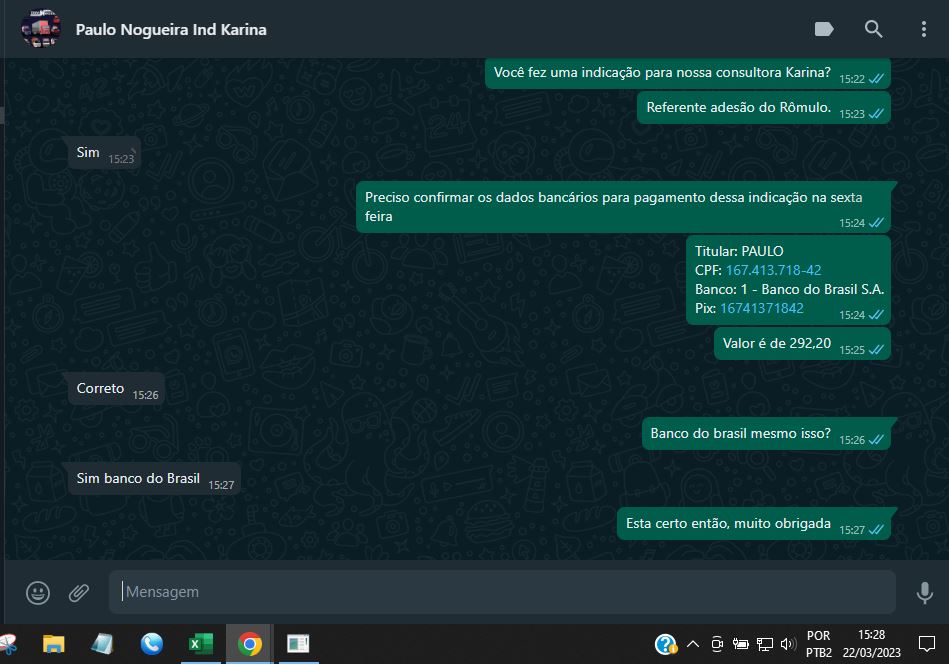This screenshot has height=664, width=949.
Task: Open the emoji picker smiley icon
Action: click(x=38, y=593)
